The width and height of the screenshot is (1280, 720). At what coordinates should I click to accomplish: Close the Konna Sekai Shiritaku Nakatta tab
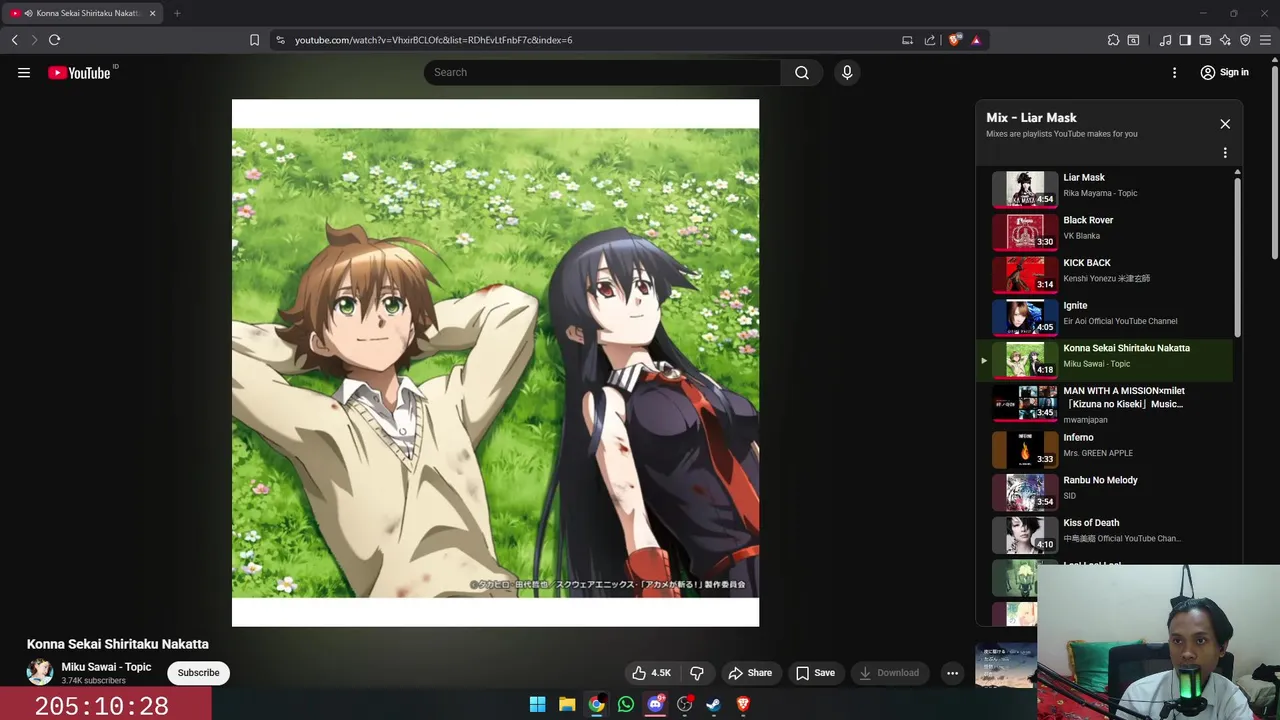[x=152, y=13]
